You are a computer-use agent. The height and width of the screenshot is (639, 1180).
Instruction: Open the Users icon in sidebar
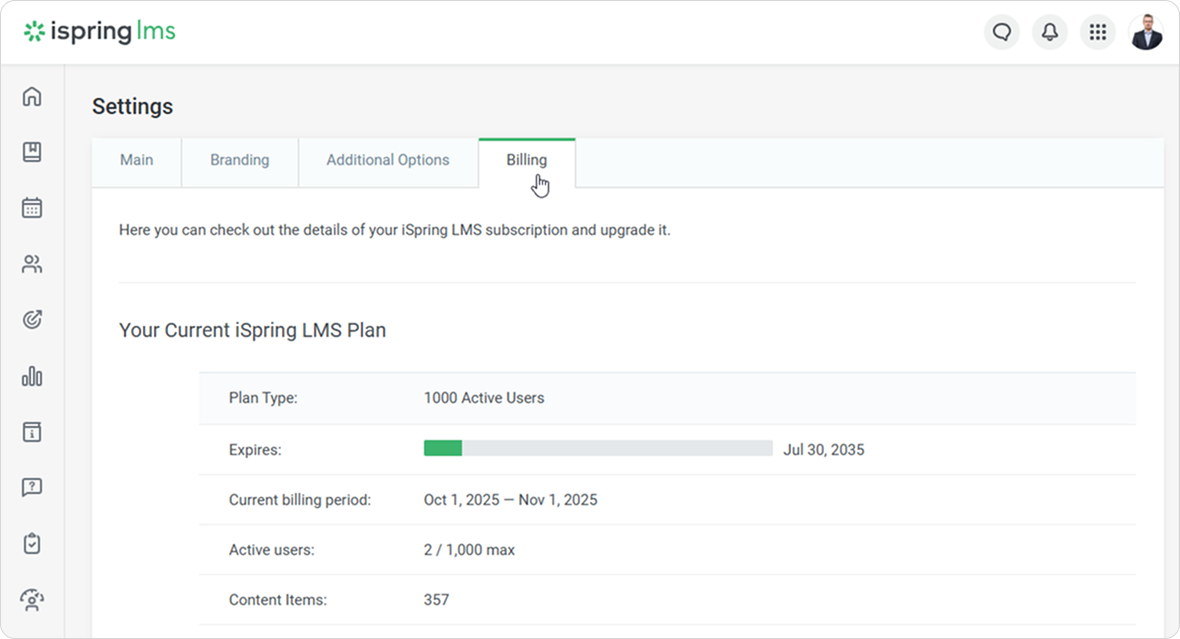click(32, 264)
